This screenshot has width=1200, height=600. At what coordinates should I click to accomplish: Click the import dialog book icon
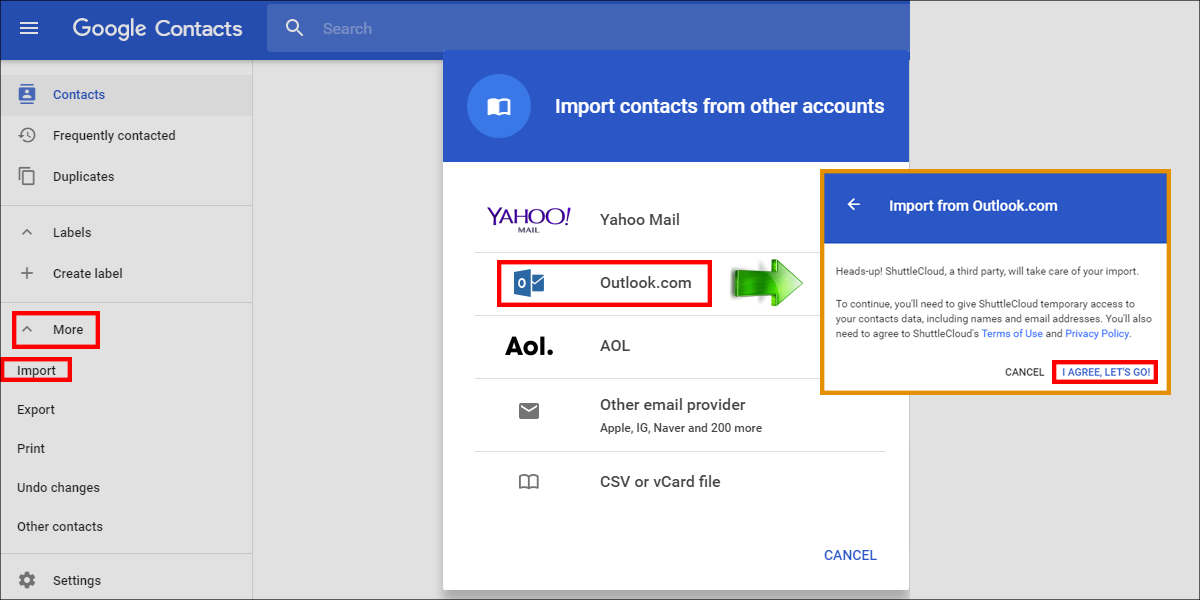pyautogui.click(x=499, y=106)
